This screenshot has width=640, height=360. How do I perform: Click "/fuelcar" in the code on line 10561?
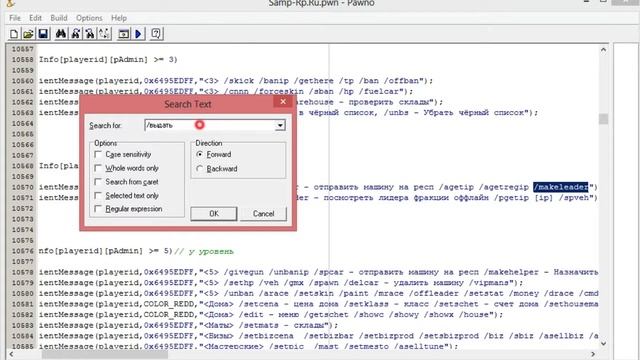(380, 91)
